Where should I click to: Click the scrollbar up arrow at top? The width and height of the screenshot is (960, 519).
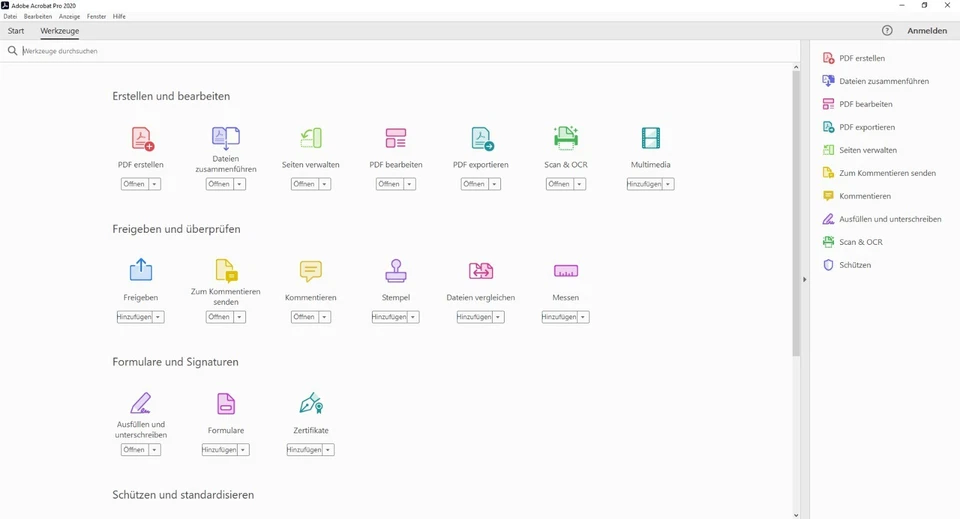[796, 67]
